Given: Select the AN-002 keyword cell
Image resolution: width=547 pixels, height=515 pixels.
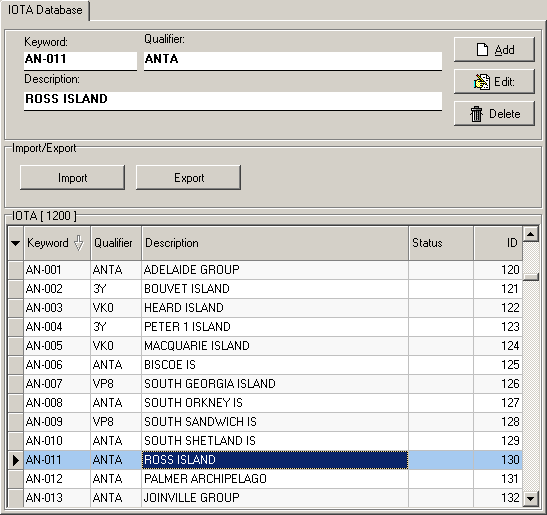Looking at the screenshot, I should pos(57,289).
